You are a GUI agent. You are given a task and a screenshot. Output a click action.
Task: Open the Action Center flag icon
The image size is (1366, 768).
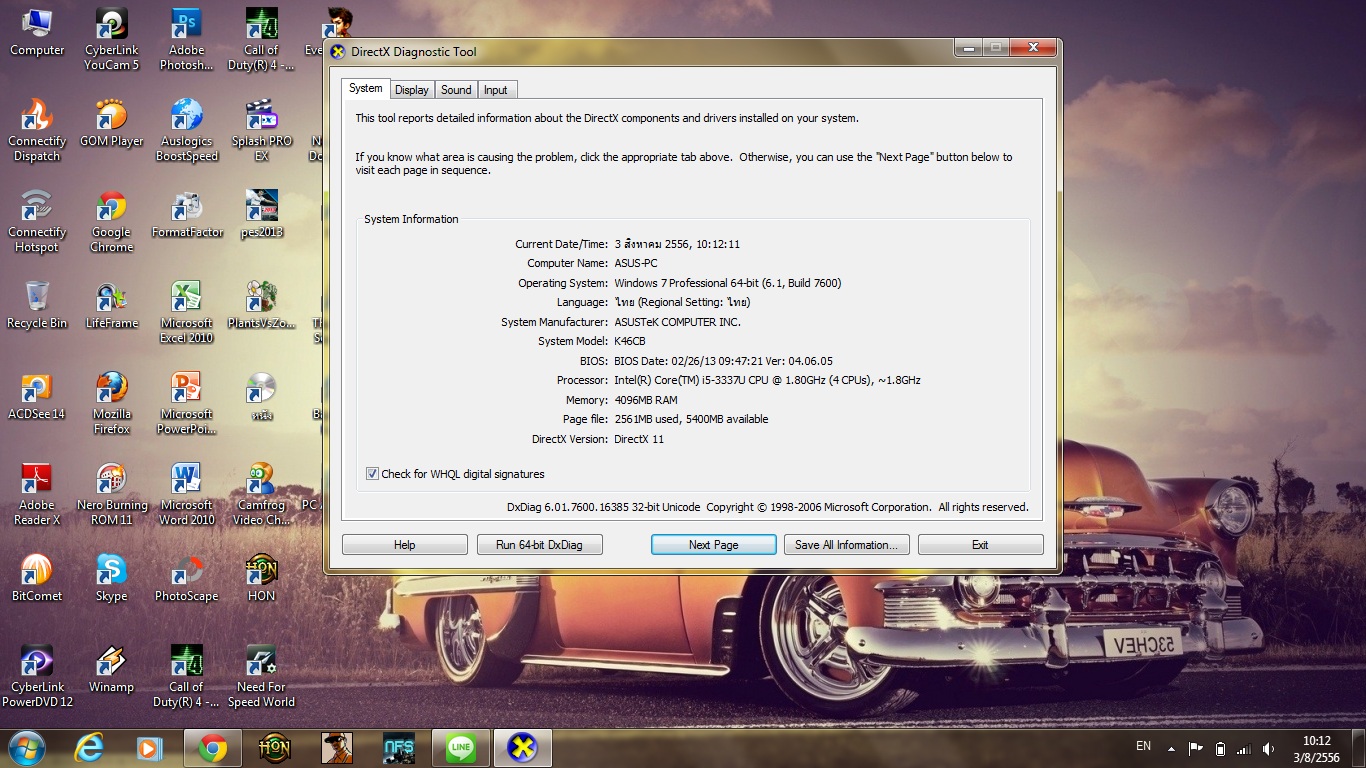click(1195, 748)
